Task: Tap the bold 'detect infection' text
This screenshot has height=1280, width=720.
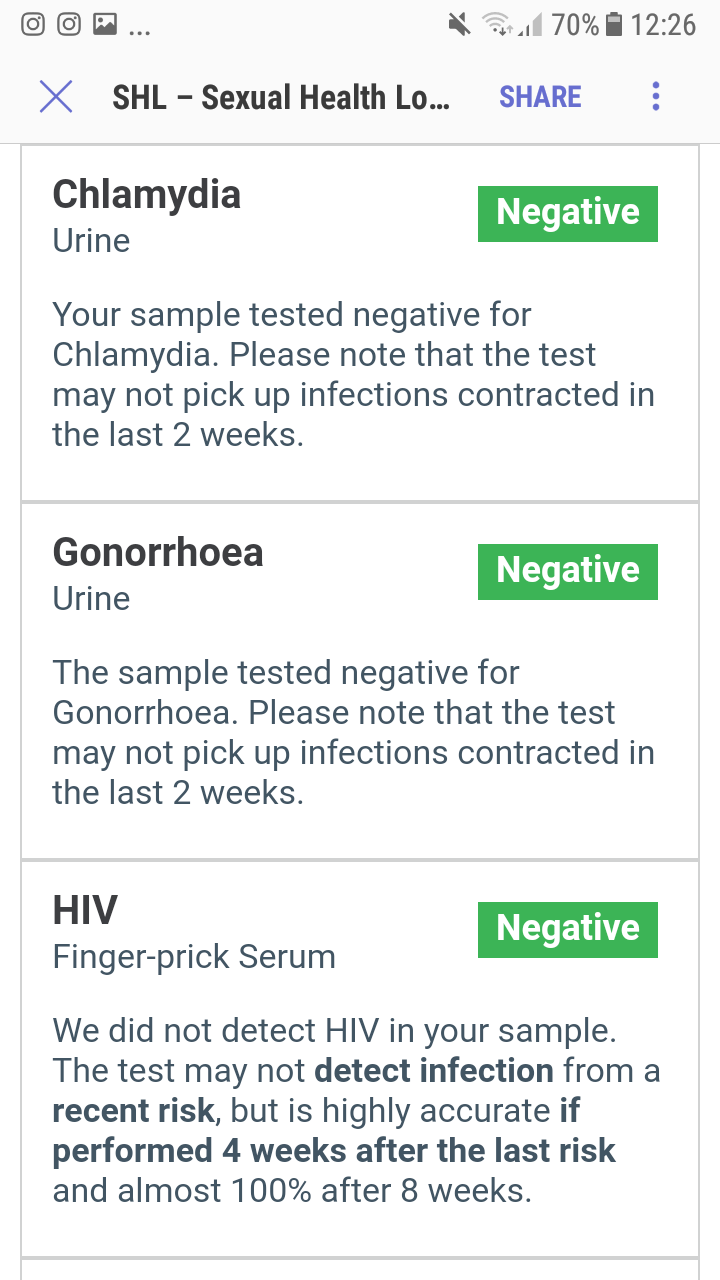Action: 434,1071
